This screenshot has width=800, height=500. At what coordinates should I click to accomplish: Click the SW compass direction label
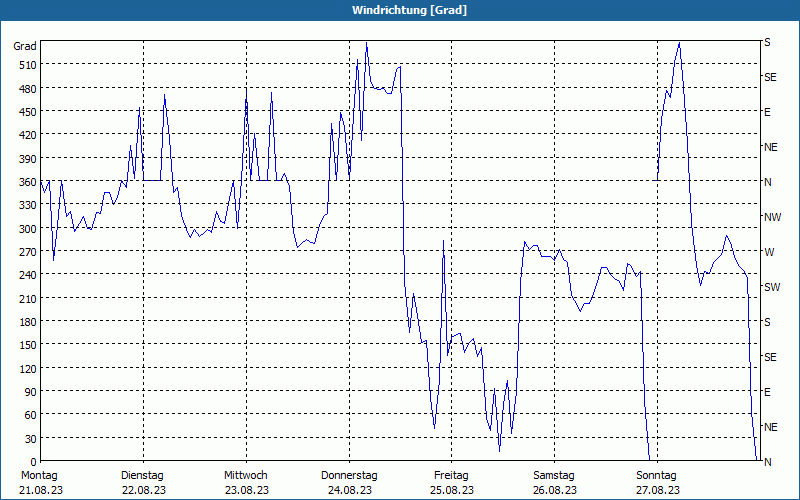click(x=772, y=287)
